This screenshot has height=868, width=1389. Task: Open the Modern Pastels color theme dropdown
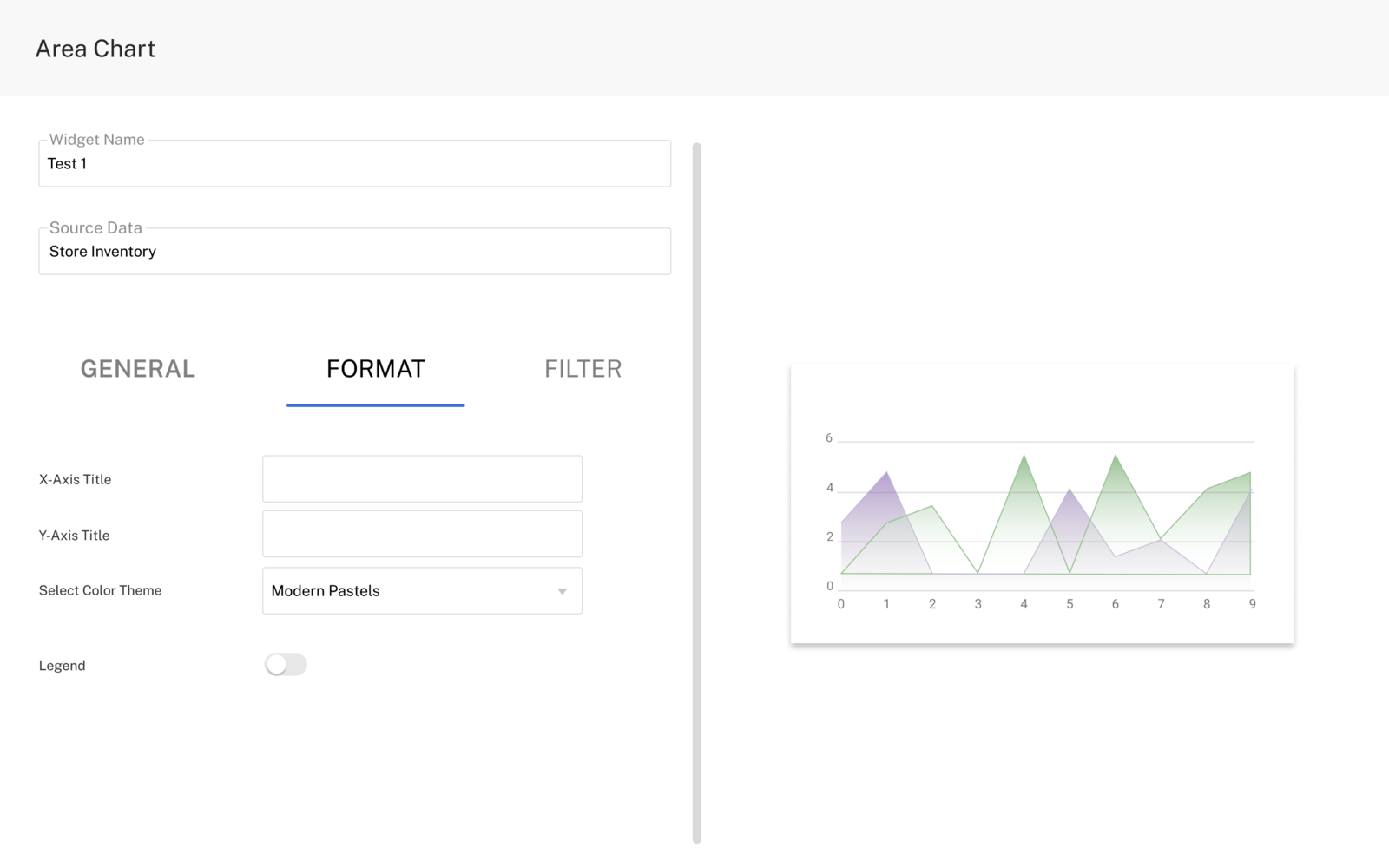[422, 590]
